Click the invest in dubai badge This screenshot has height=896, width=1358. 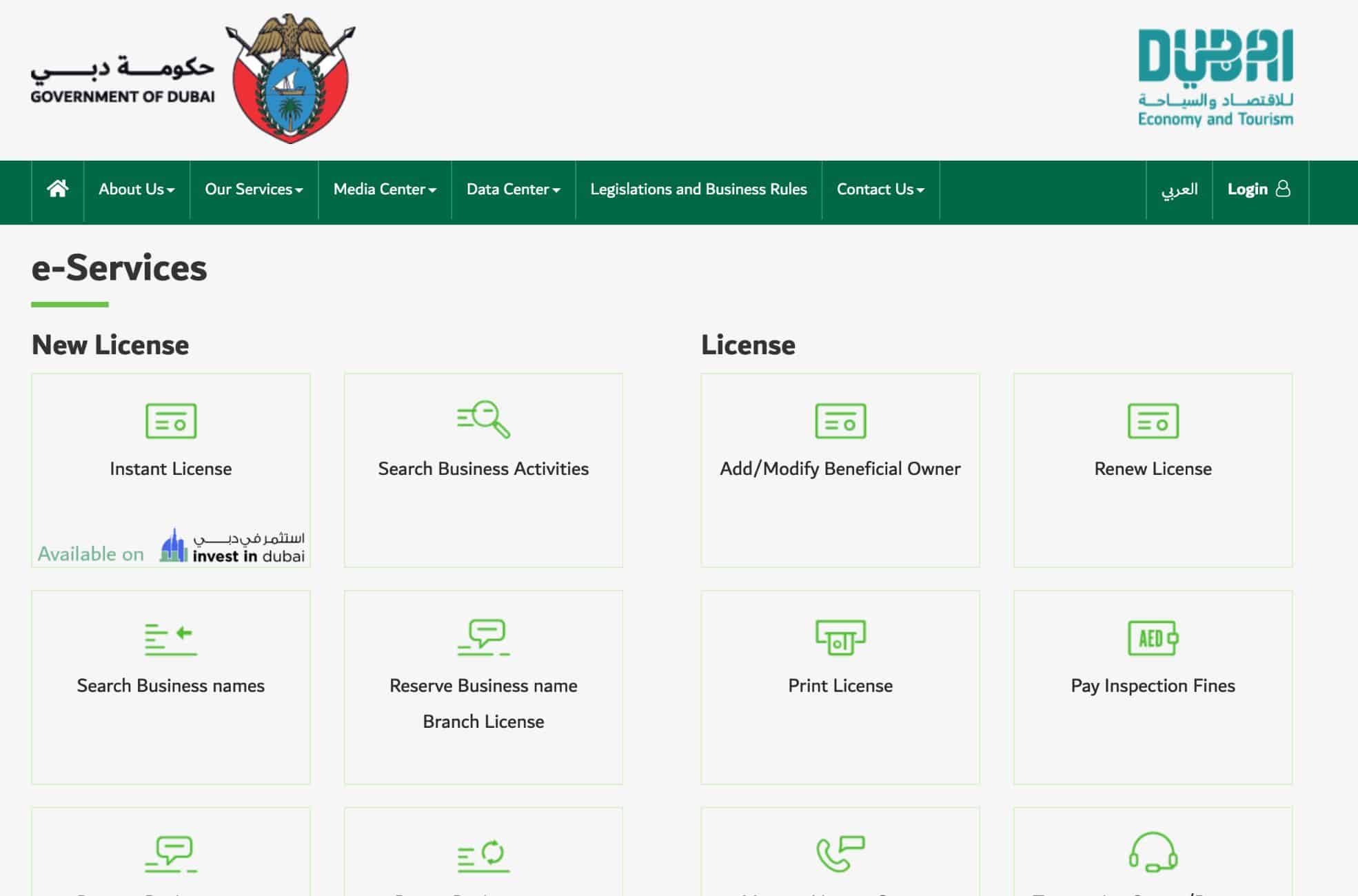(x=230, y=547)
